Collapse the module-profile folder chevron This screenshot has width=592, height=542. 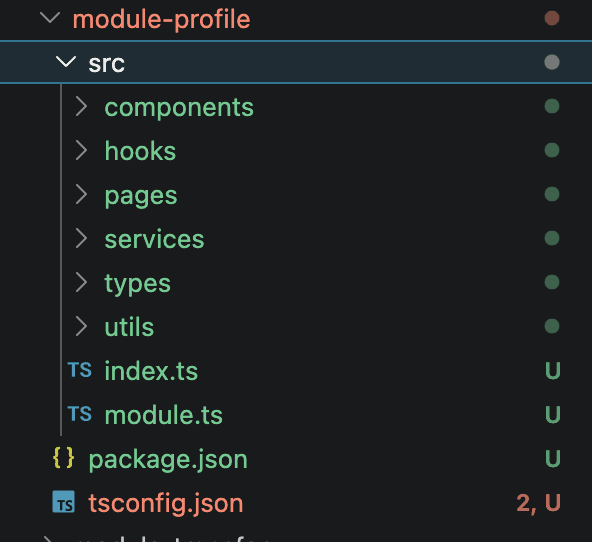50,18
